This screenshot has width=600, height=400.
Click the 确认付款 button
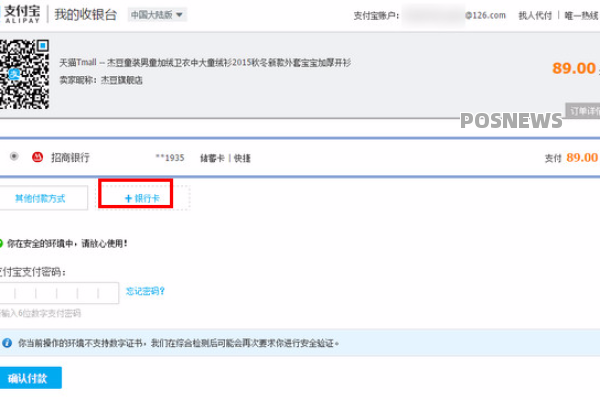click(x=29, y=378)
